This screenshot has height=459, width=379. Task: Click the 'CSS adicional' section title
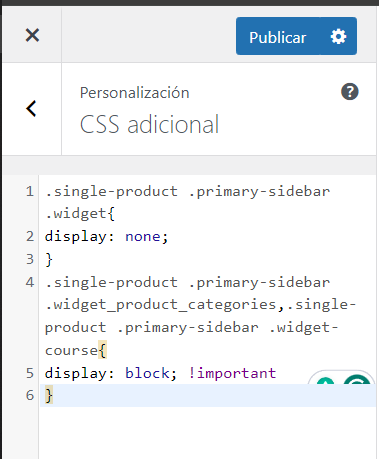[149, 125]
